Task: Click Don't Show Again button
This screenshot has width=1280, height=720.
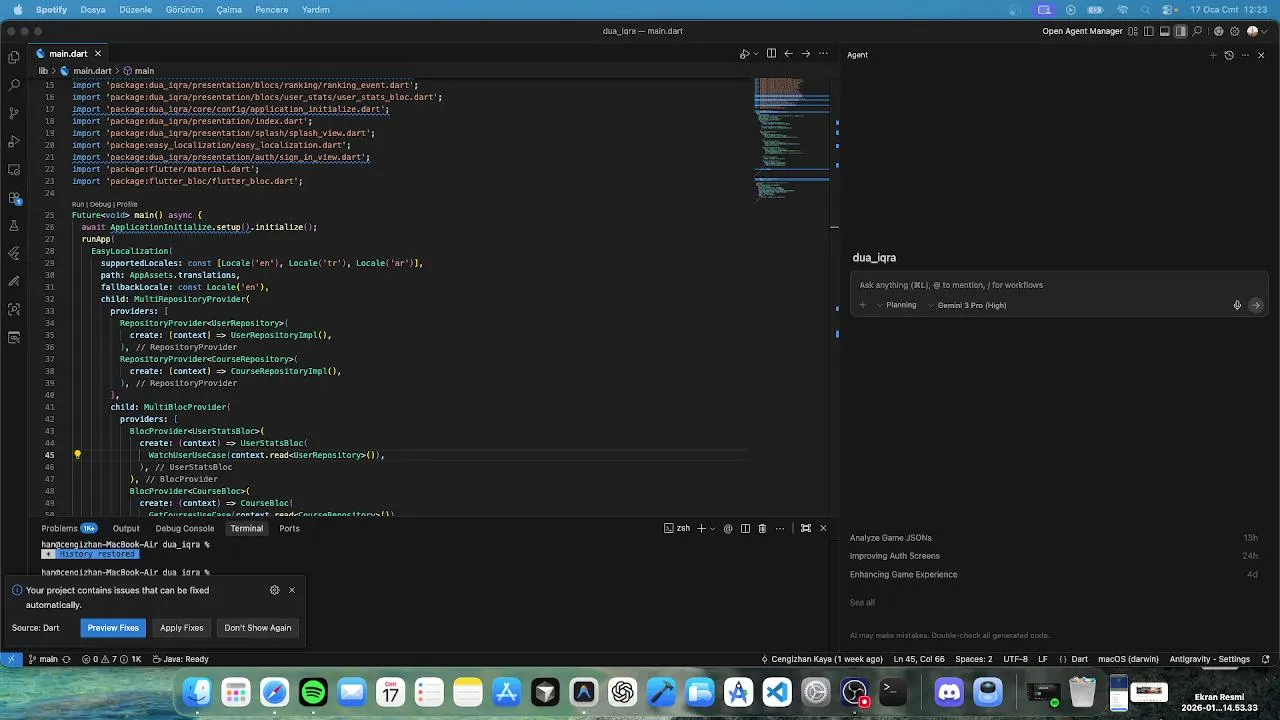Action: coord(258,628)
